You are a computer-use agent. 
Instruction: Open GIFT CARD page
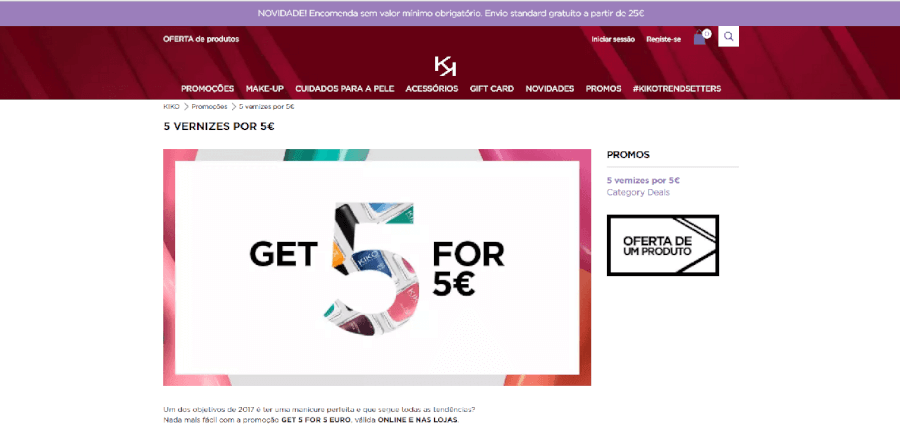pos(491,88)
